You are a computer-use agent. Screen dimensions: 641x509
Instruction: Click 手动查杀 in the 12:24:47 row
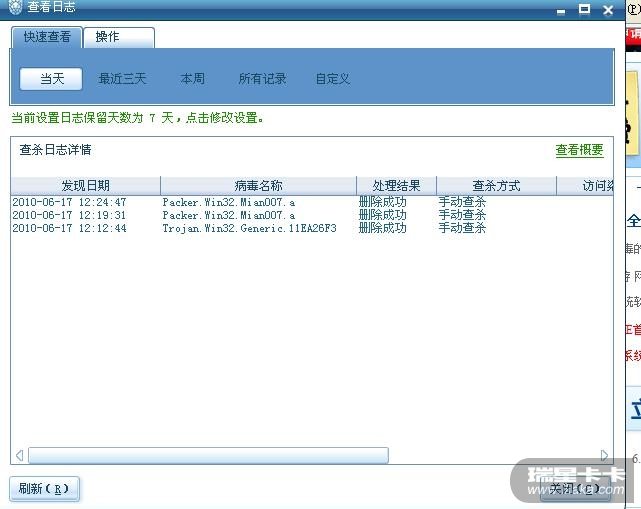coord(462,202)
